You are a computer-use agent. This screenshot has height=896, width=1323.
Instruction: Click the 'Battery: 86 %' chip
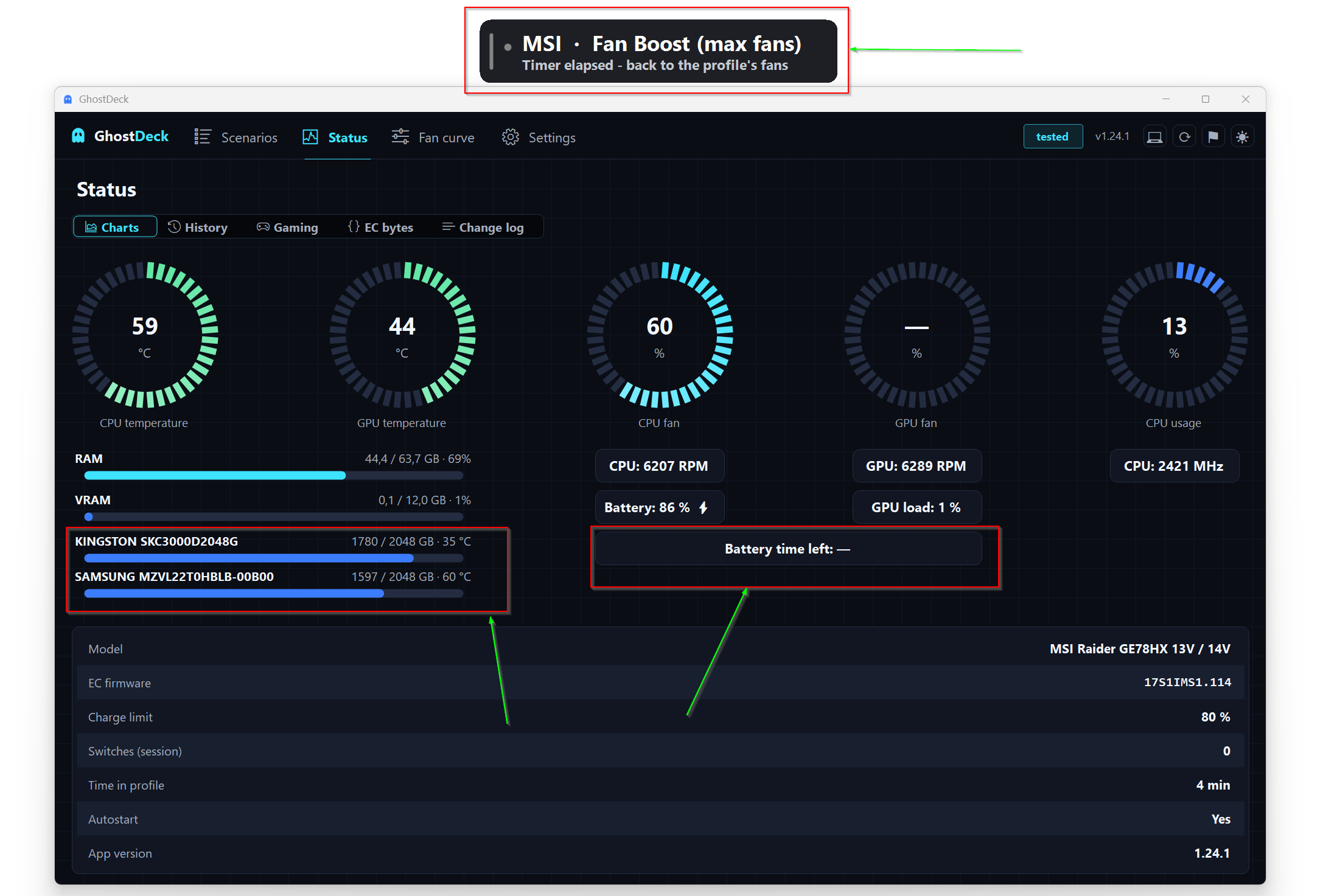[660, 507]
